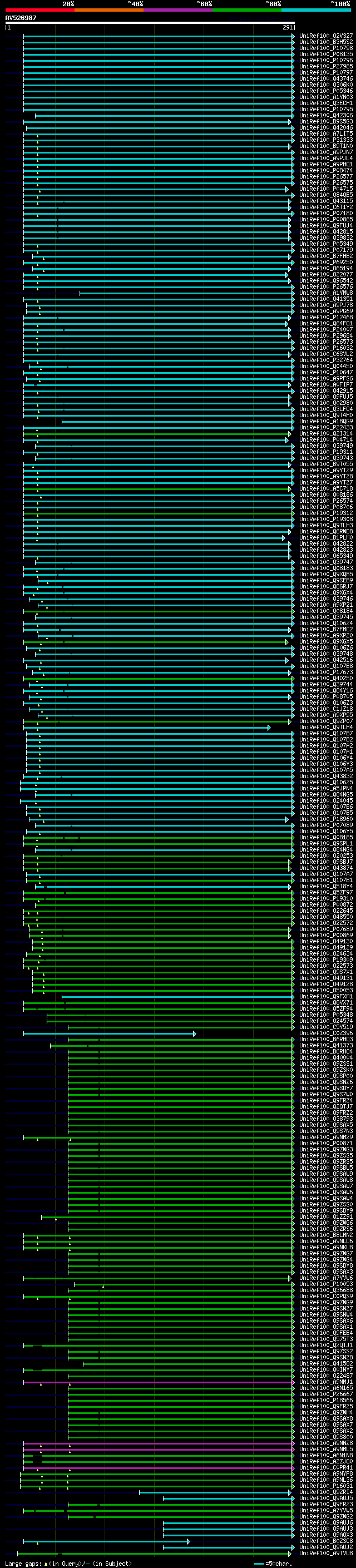356x1568 pixels.
Task: Select hit label UniRef100_B9S5G3
Action: 326,122
